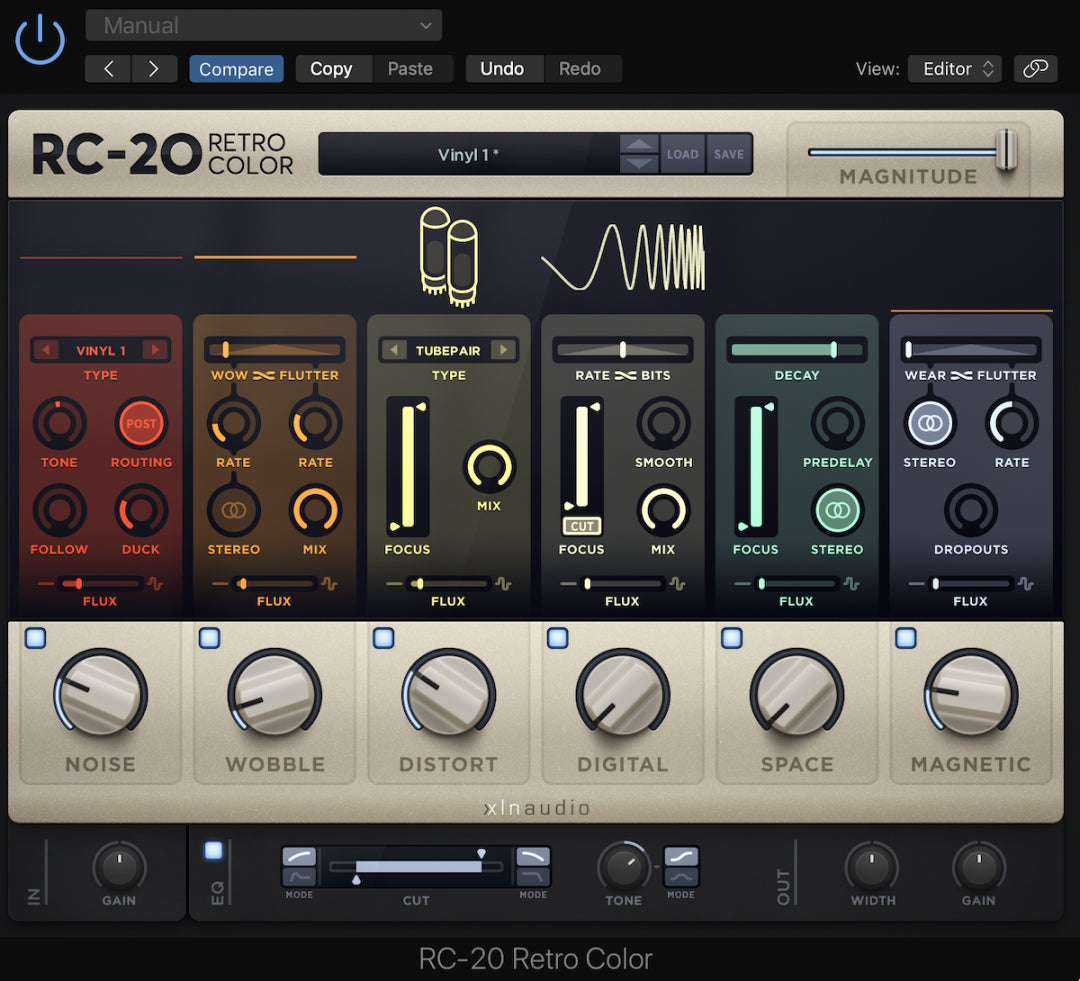Image resolution: width=1080 pixels, height=981 pixels.
Task: Select the high-cut lower curve mode icon
Action: click(x=533, y=876)
